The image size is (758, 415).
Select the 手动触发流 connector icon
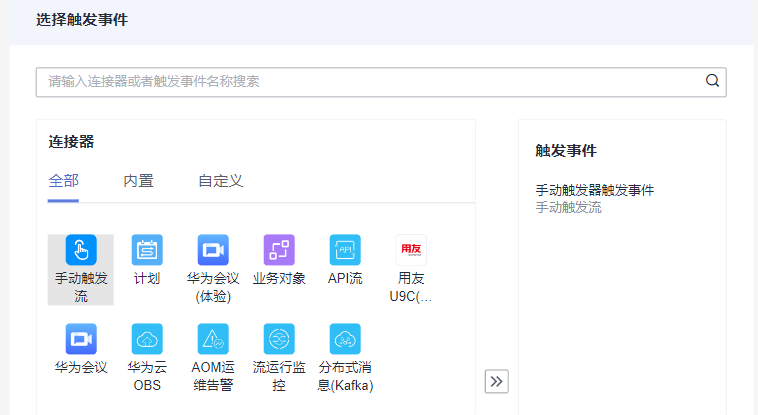81,250
